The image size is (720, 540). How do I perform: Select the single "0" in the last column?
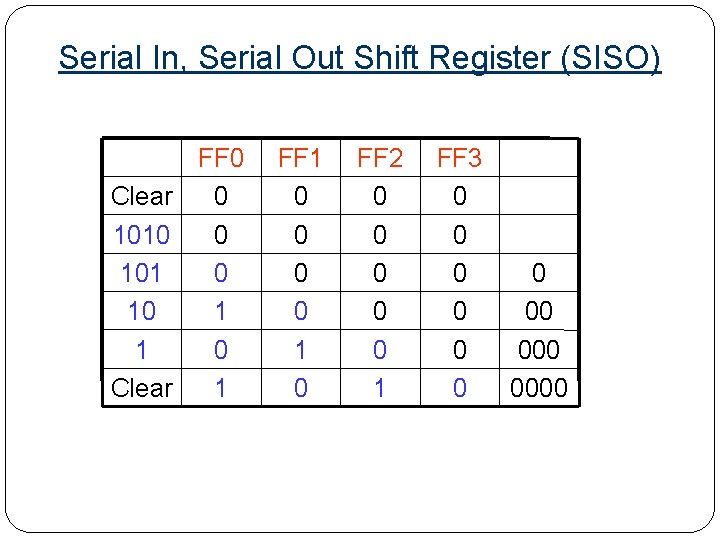click(x=539, y=273)
